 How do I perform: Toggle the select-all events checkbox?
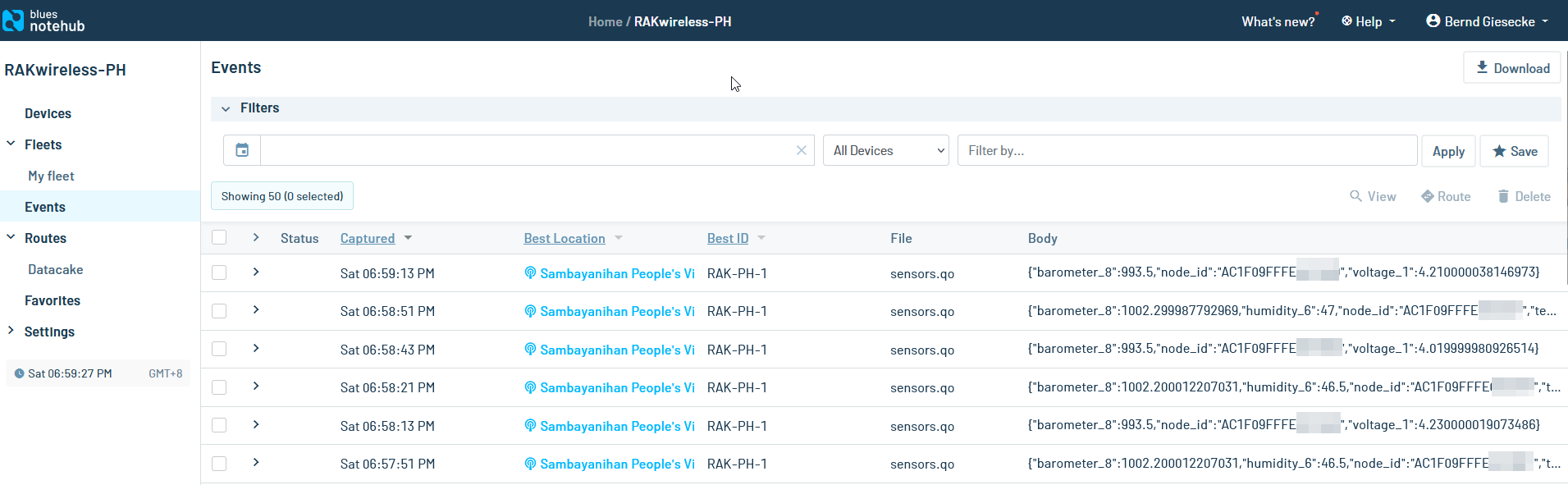coord(219,237)
